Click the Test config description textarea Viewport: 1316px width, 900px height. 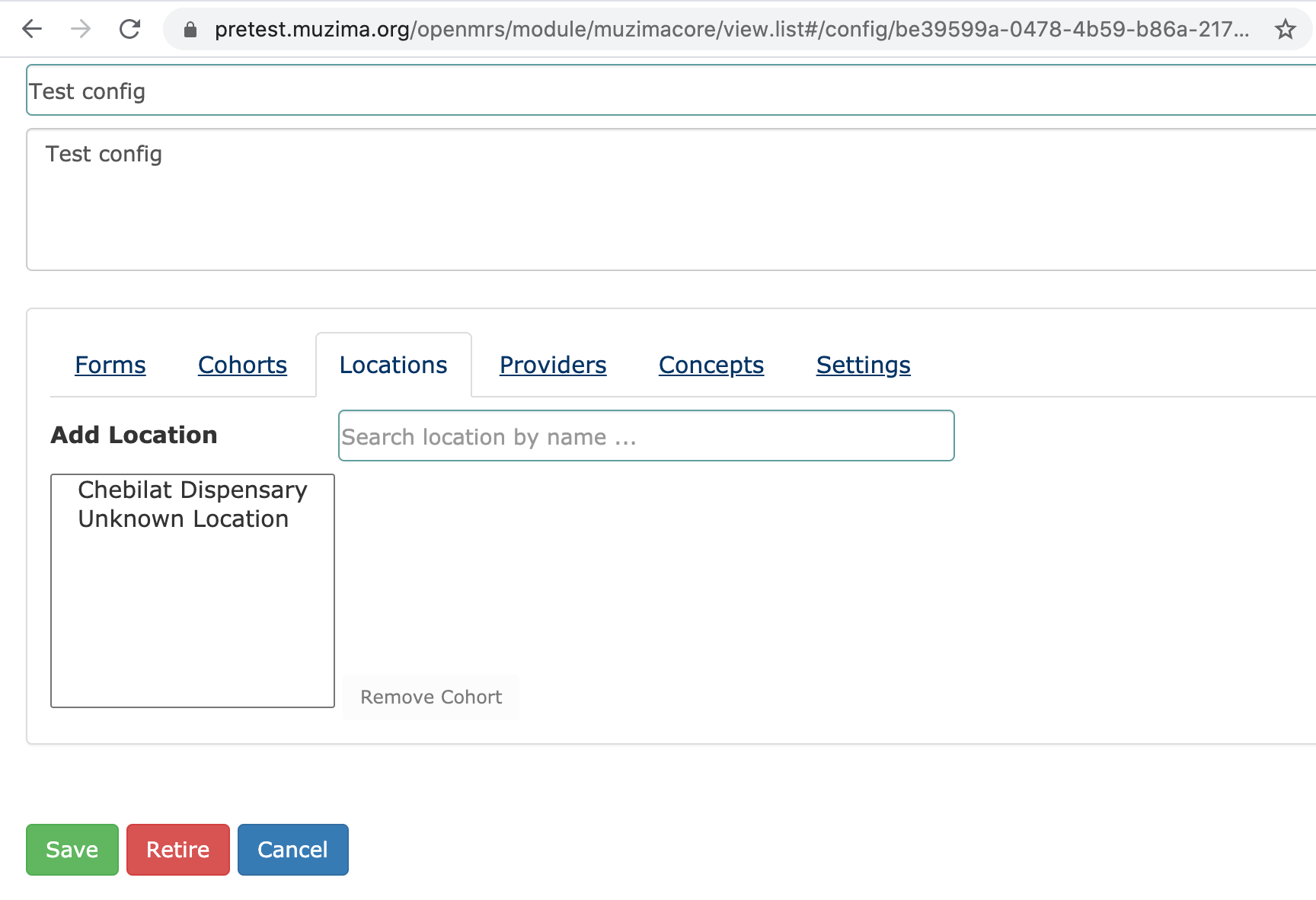[x=671, y=199]
